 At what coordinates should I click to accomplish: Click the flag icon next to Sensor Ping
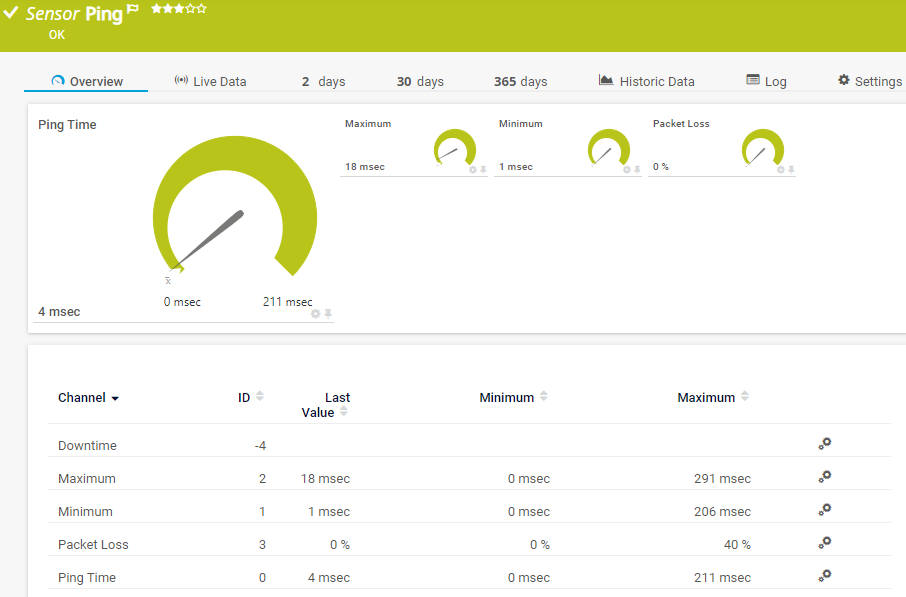pos(133,9)
